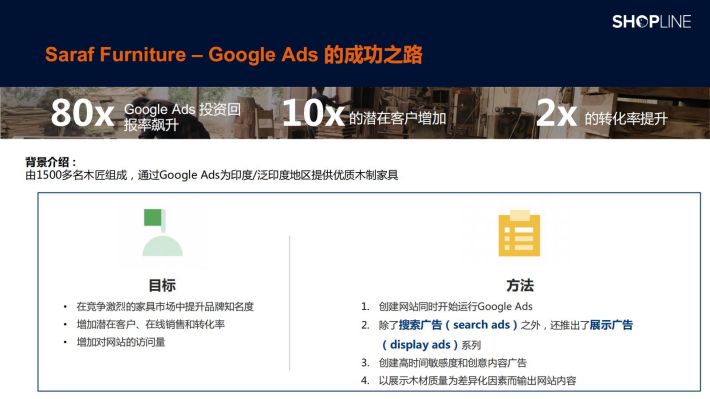The height and width of the screenshot is (399, 710).
Task: Select the slide title Saraf Furniture – Google Ads
Action: pyautogui.click(x=234, y=54)
